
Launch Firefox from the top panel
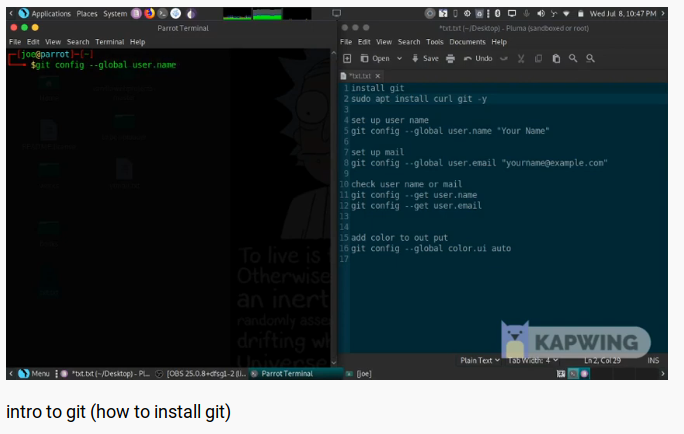[150, 14]
